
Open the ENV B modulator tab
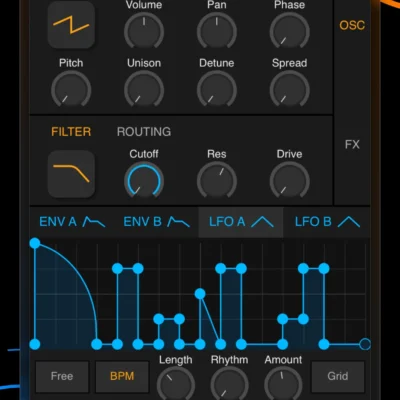[x=157, y=222]
